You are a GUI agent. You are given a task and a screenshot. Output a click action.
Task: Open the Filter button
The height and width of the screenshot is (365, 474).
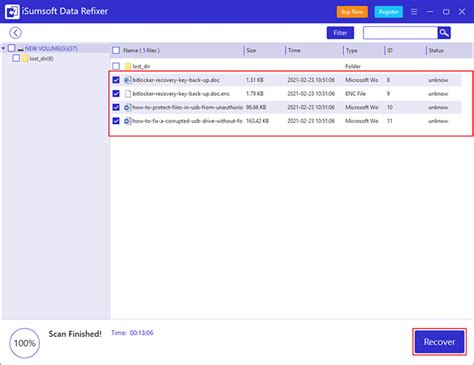pos(340,33)
